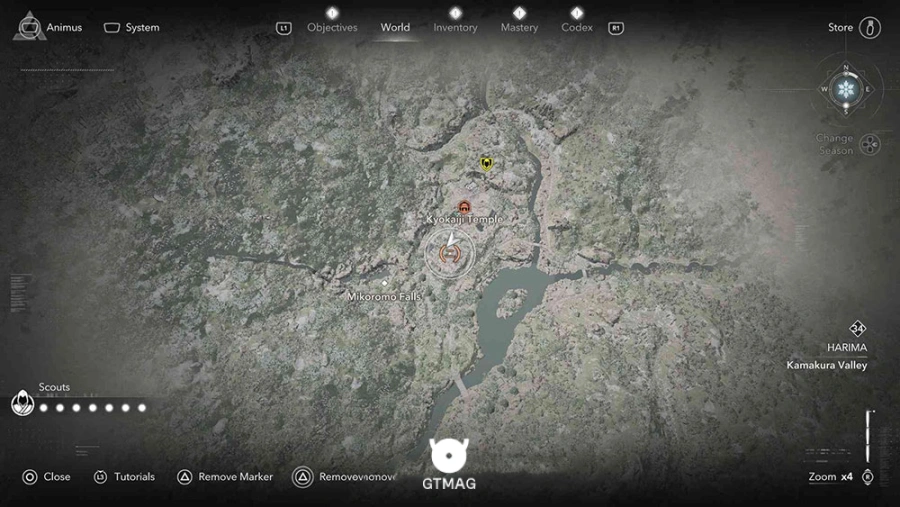
Task: Open Tutorials
Action: pos(124,477)
